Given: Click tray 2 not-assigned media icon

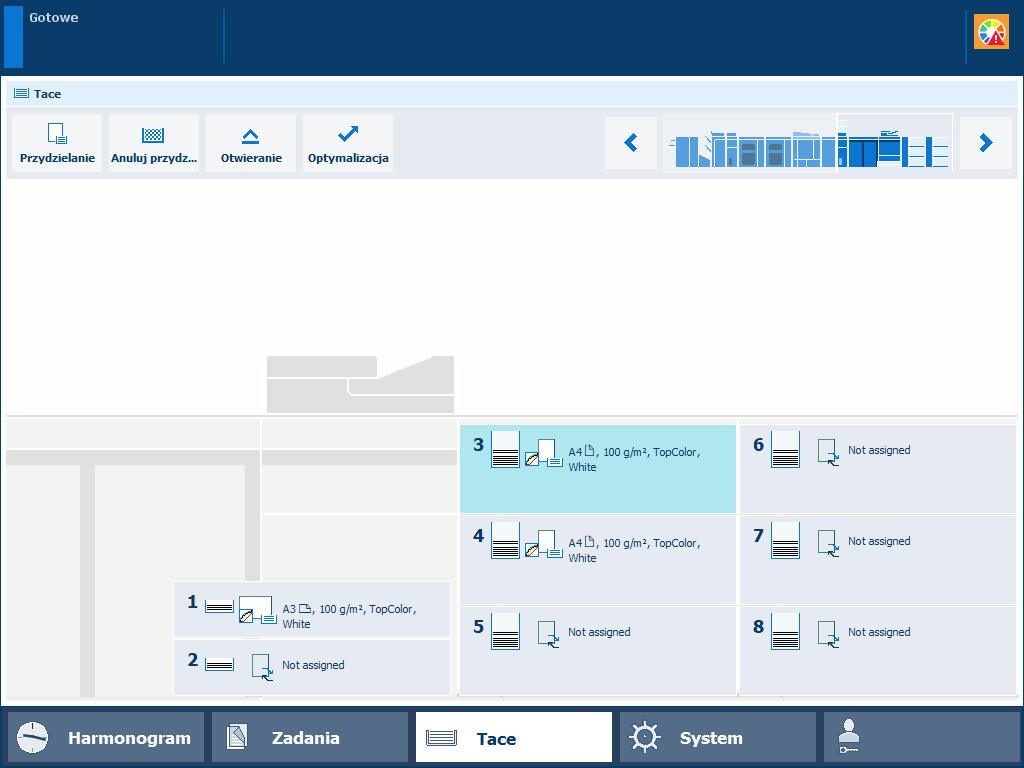Looking at the screenshot, I should (x=262, y=667).
